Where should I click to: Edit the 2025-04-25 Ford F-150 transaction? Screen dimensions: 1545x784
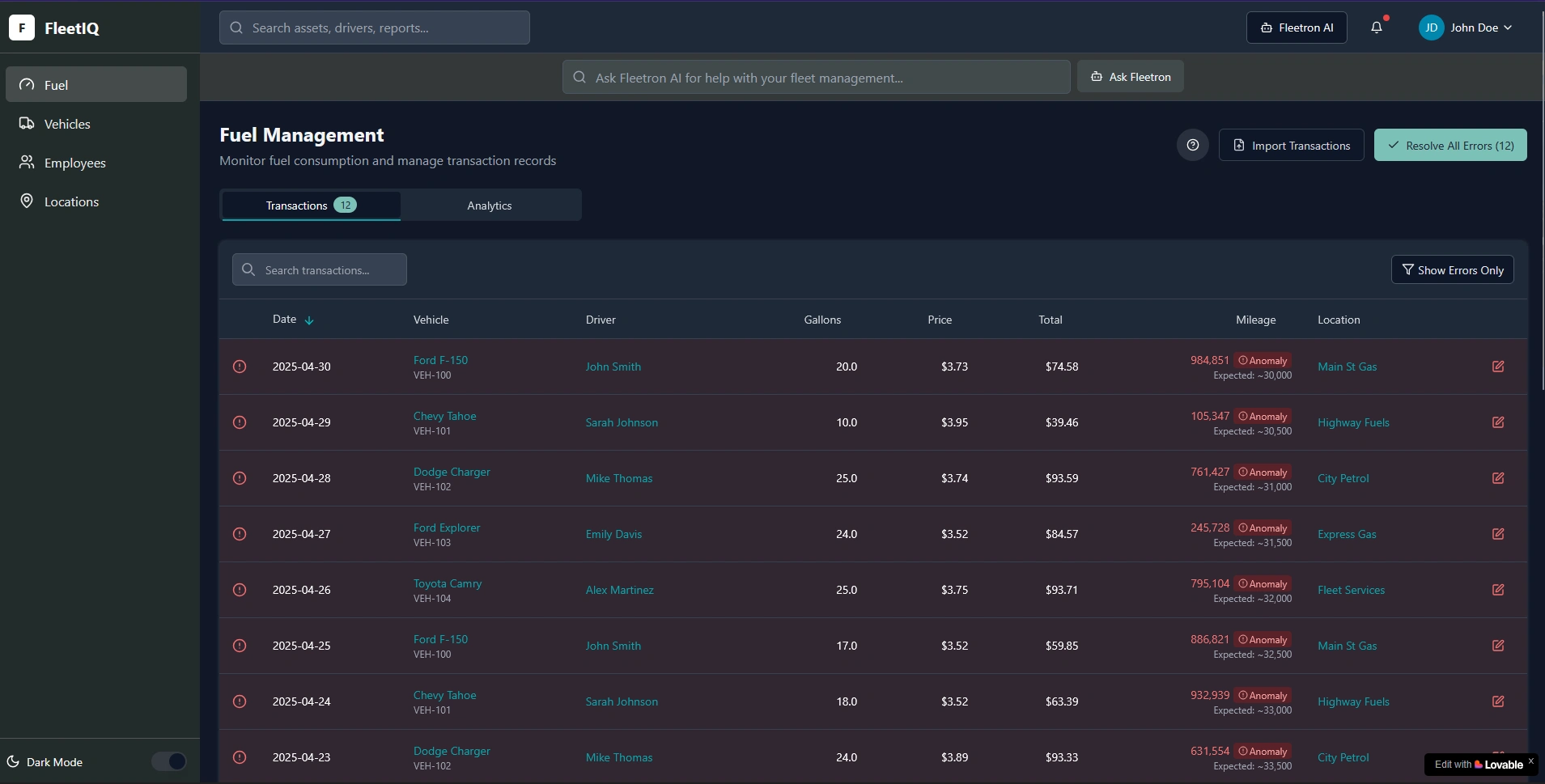click(1498, 646)
